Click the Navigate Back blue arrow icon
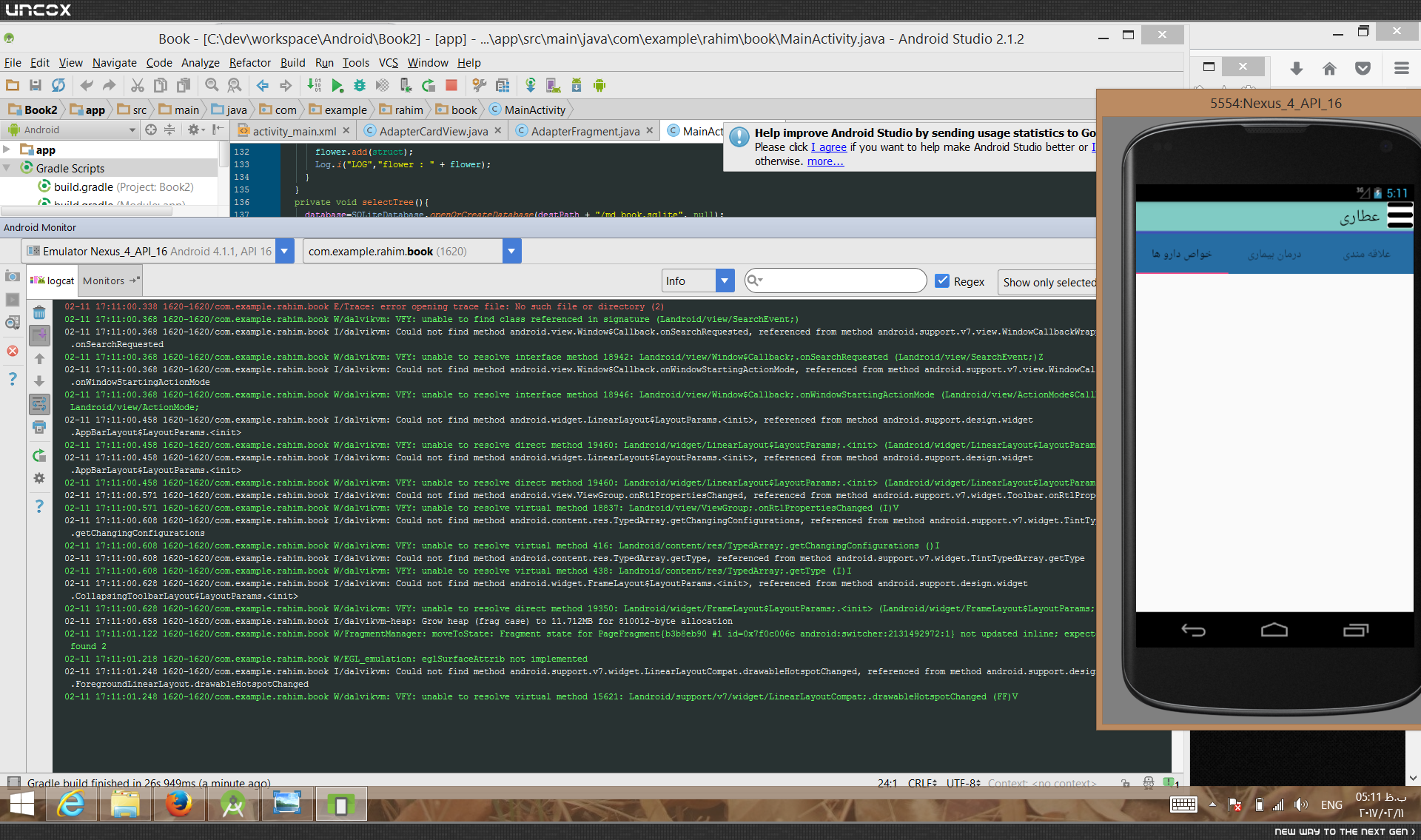The image size is (1421, 840). coord(263,86)
